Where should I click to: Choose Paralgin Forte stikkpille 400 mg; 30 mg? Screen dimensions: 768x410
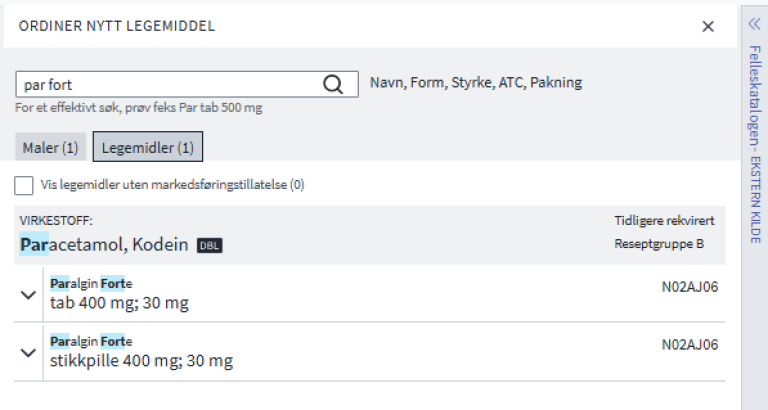click(x=141, y=360)
